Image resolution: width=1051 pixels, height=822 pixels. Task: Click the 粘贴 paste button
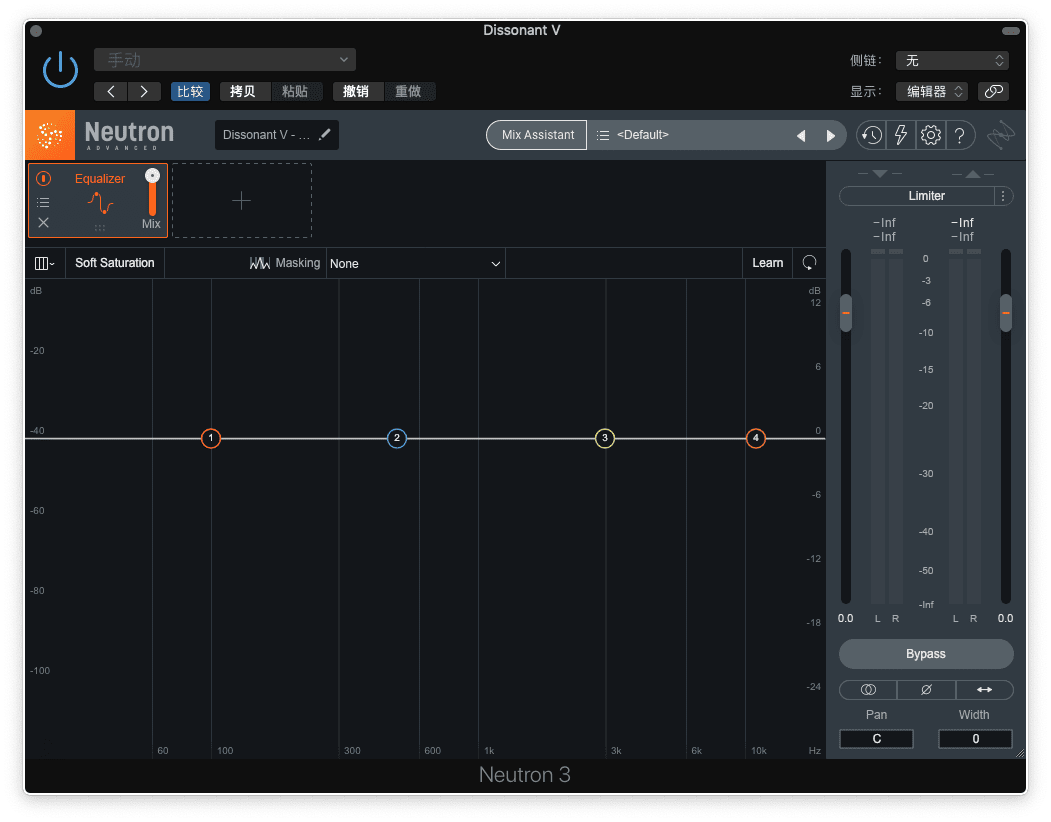pos(295,91)
